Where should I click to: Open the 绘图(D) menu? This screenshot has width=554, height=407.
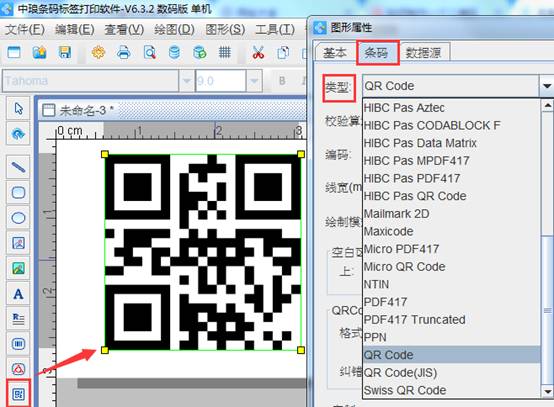pos(174,29)
